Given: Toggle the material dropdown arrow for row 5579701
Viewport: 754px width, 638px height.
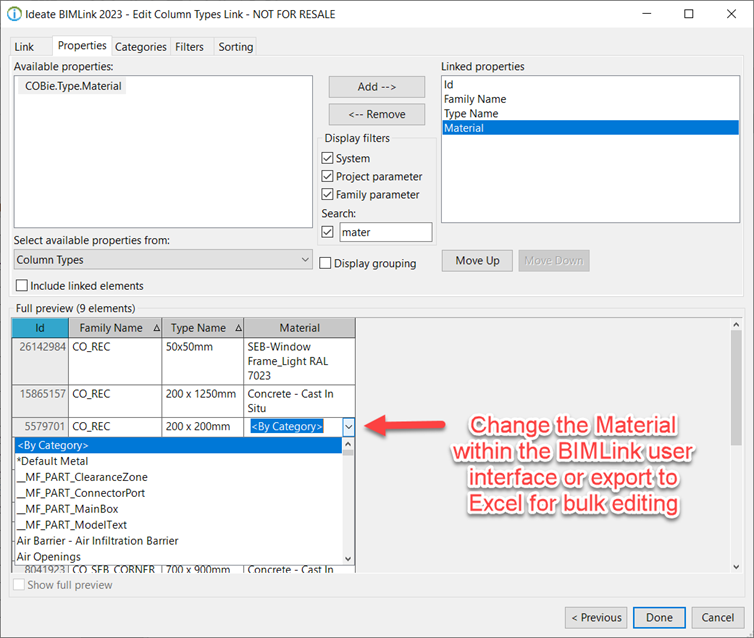Looking at the screenshot, I should point(349,426).
